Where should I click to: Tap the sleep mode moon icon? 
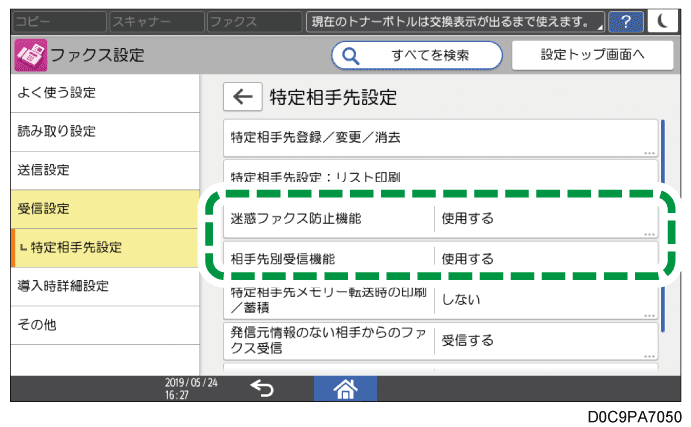(663, 22)
